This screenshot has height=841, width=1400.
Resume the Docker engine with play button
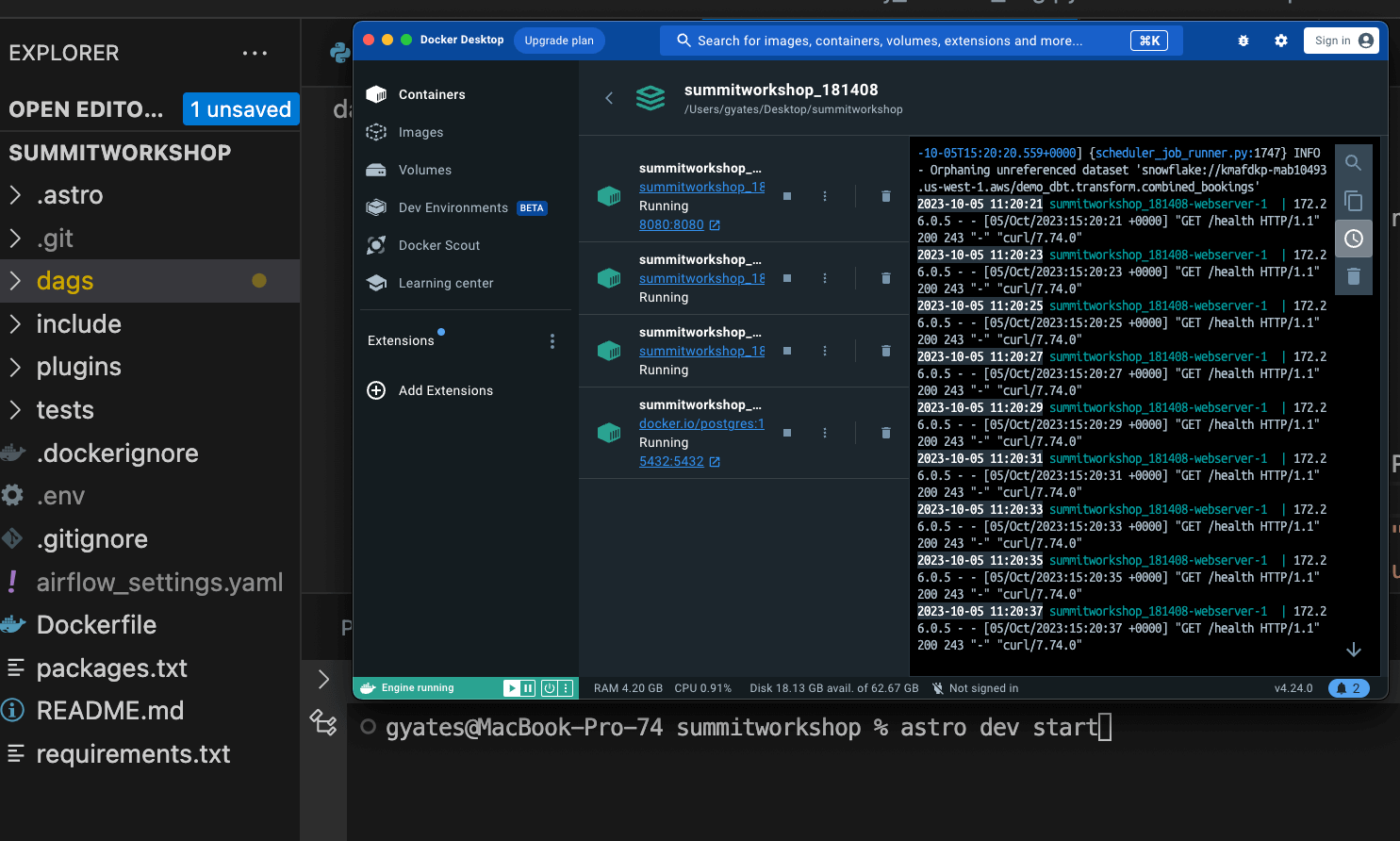click(511, 688)
